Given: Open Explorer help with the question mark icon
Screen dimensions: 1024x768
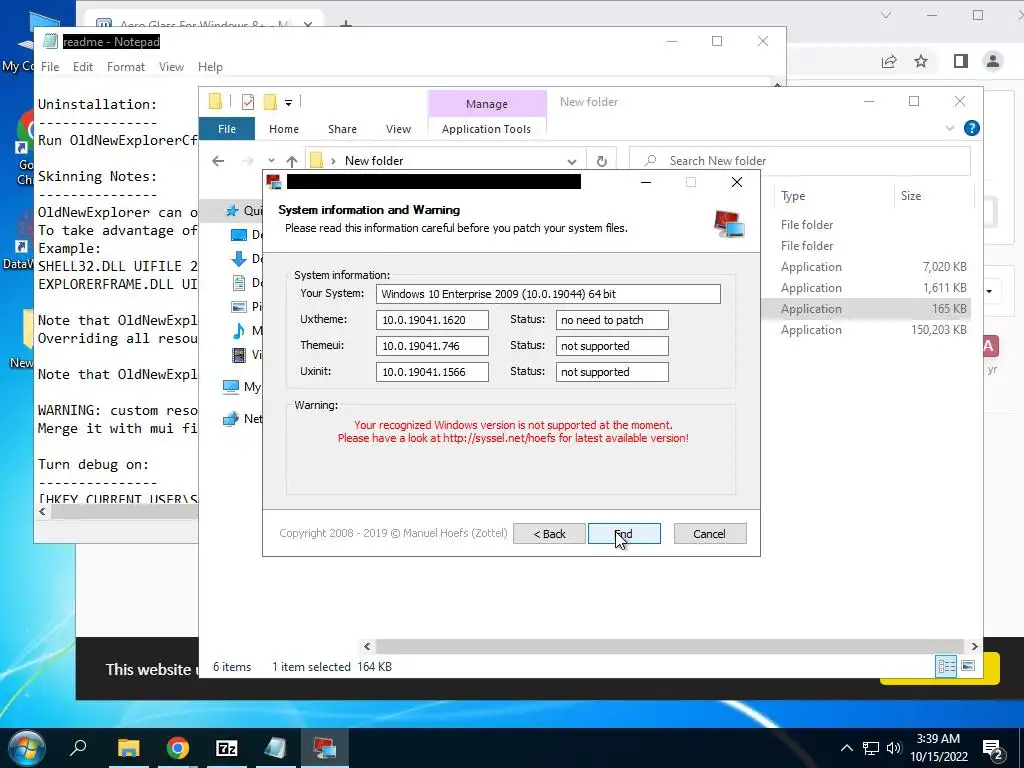Looking at the screenshot, I should [x=972, y=128].
